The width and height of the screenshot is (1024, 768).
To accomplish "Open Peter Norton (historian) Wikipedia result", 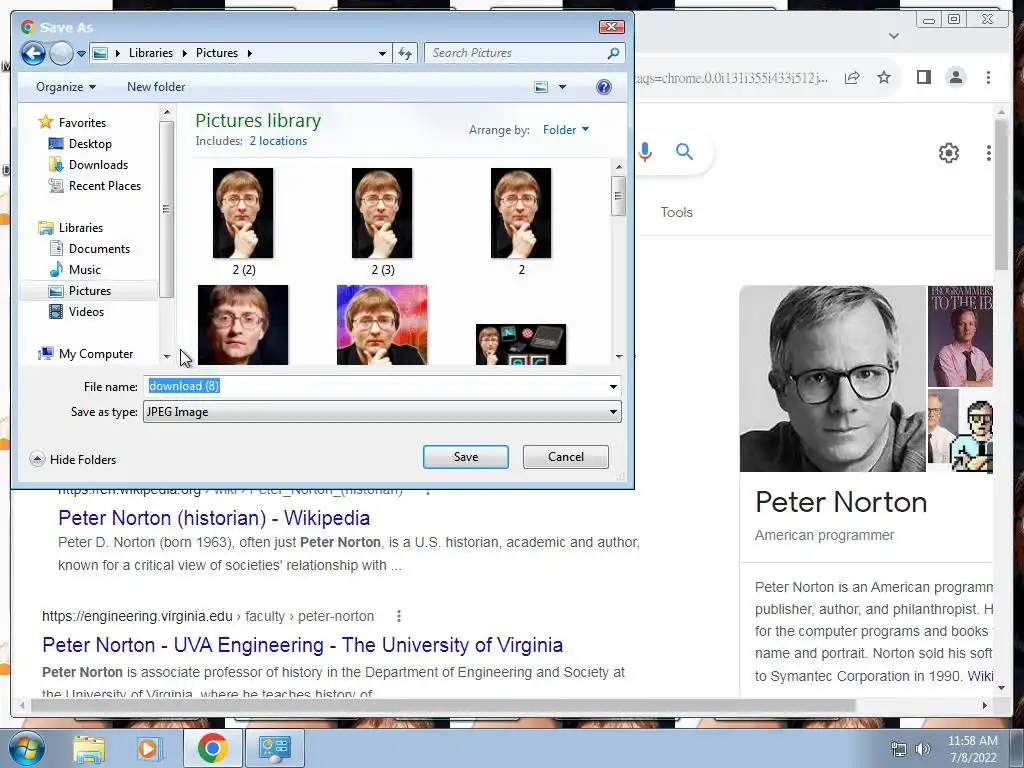I will (214, 518).
